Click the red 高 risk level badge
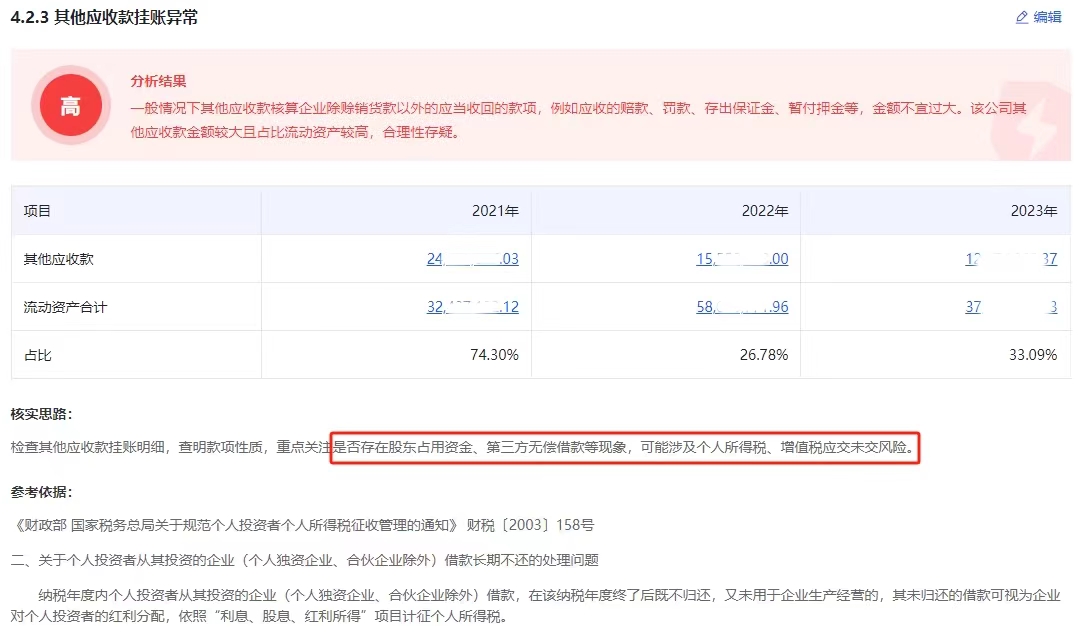 70,105
